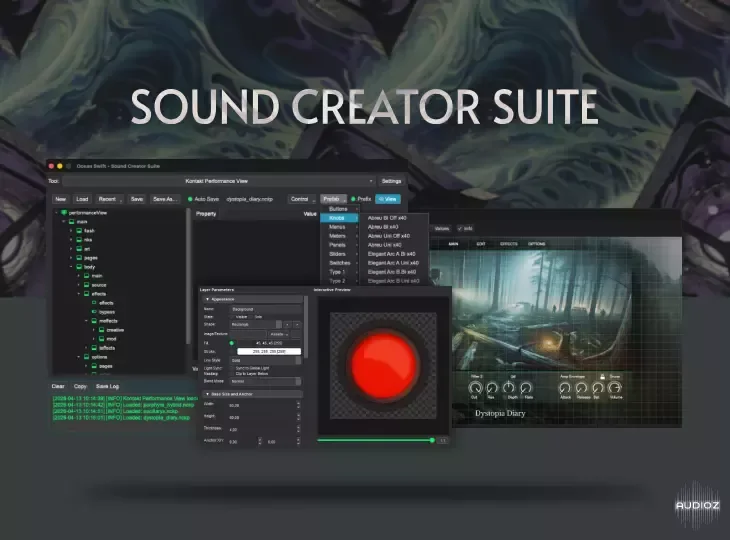The width and height of the screenshot is (730, 540).
Task: Click the red button in Interactive Preview
Action: [x=383, y=365]
